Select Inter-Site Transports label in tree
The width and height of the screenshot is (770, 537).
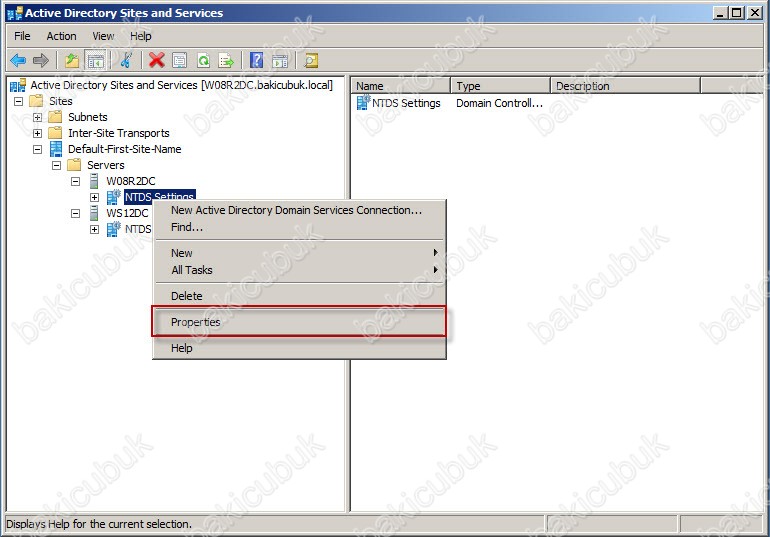coord(118,133)
